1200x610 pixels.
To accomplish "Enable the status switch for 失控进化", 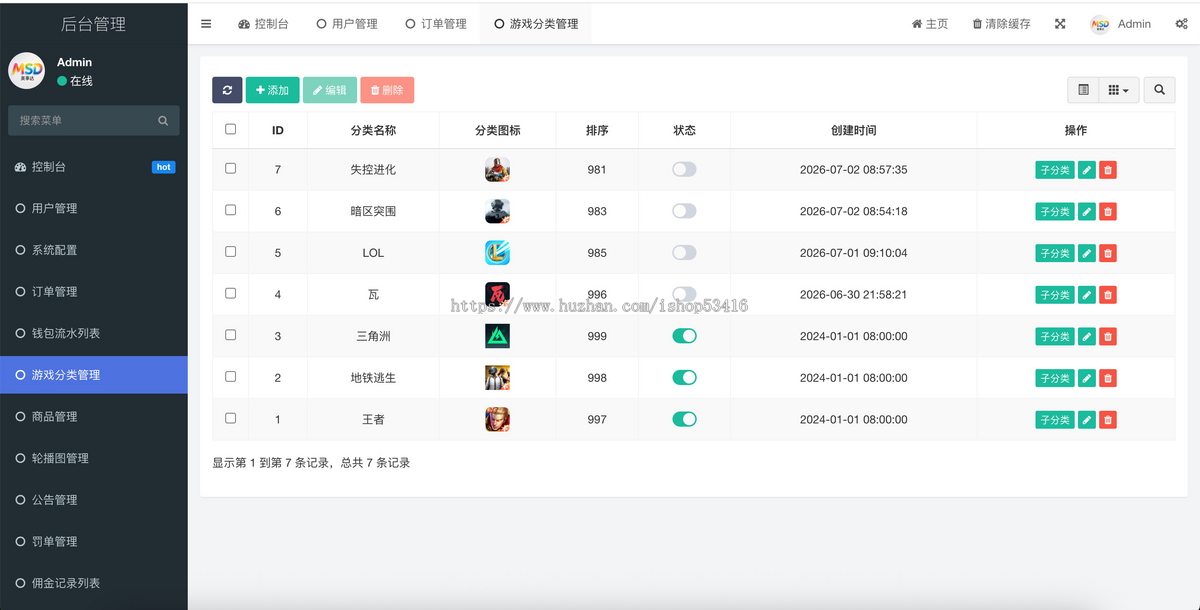I will [684, 170].
